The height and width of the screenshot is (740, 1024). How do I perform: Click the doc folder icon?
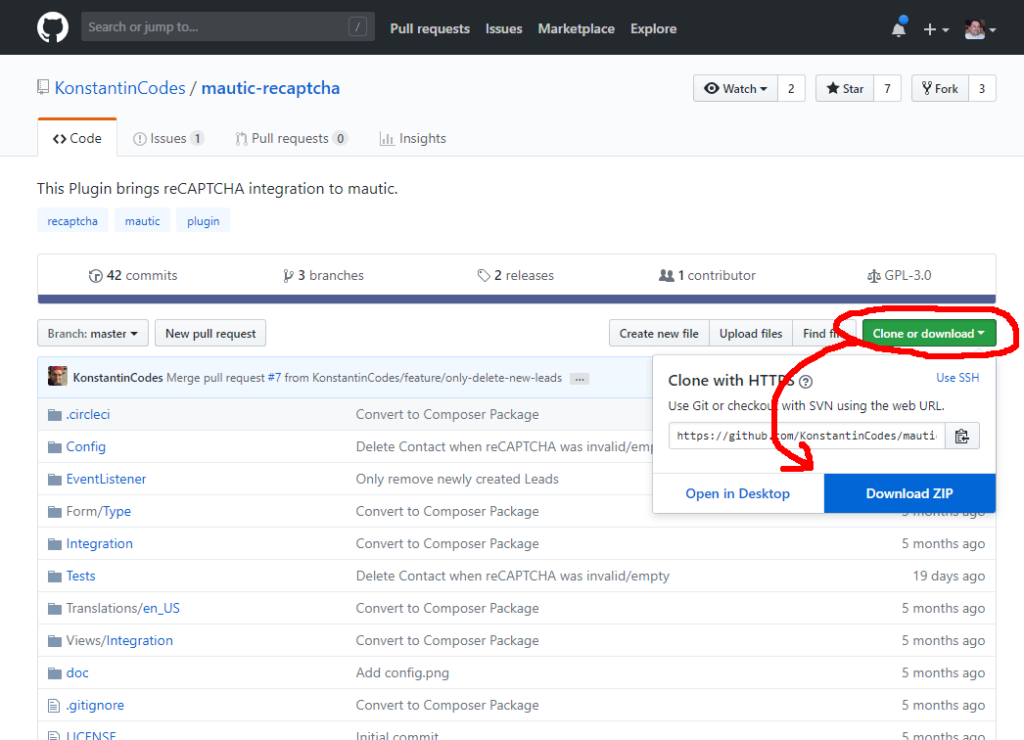click(x=55, y=673)
